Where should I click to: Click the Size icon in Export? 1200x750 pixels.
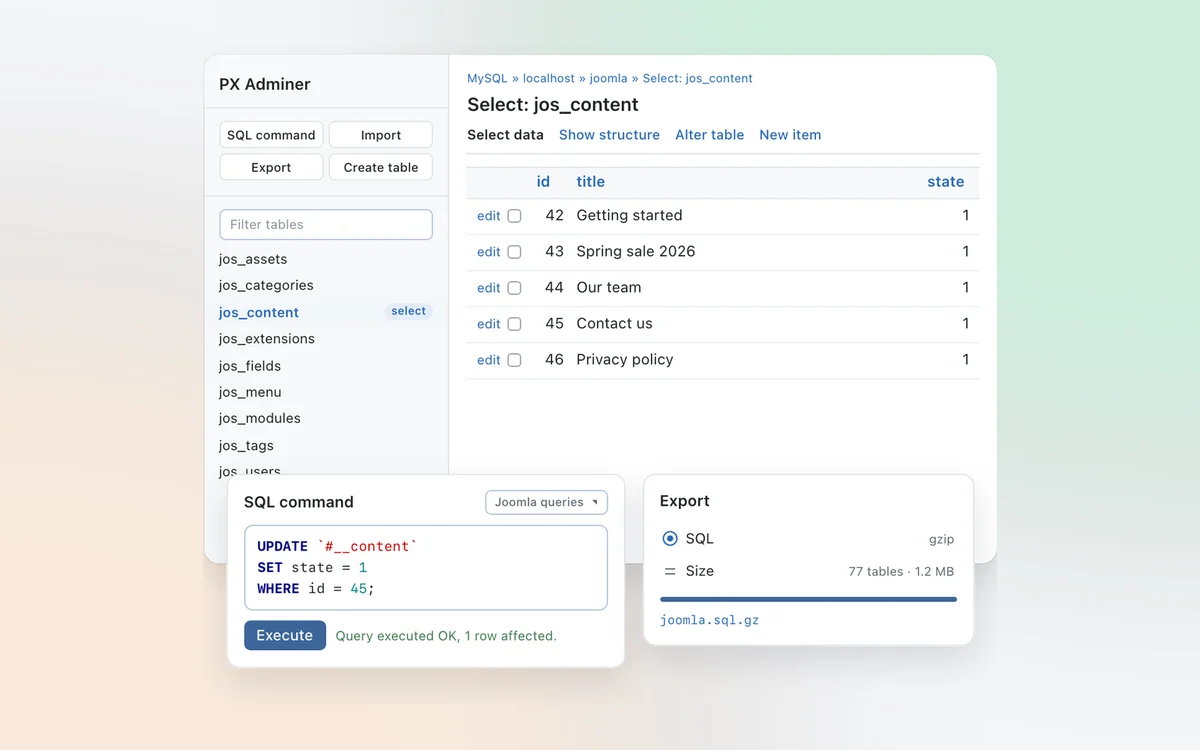tap(670, 571)
